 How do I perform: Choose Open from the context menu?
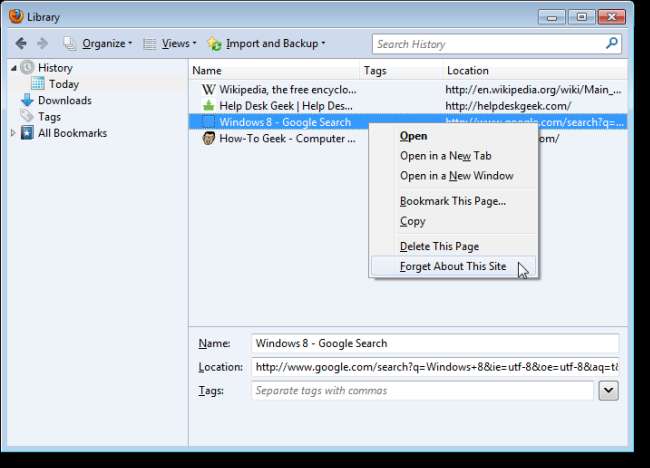coord(454,136)
